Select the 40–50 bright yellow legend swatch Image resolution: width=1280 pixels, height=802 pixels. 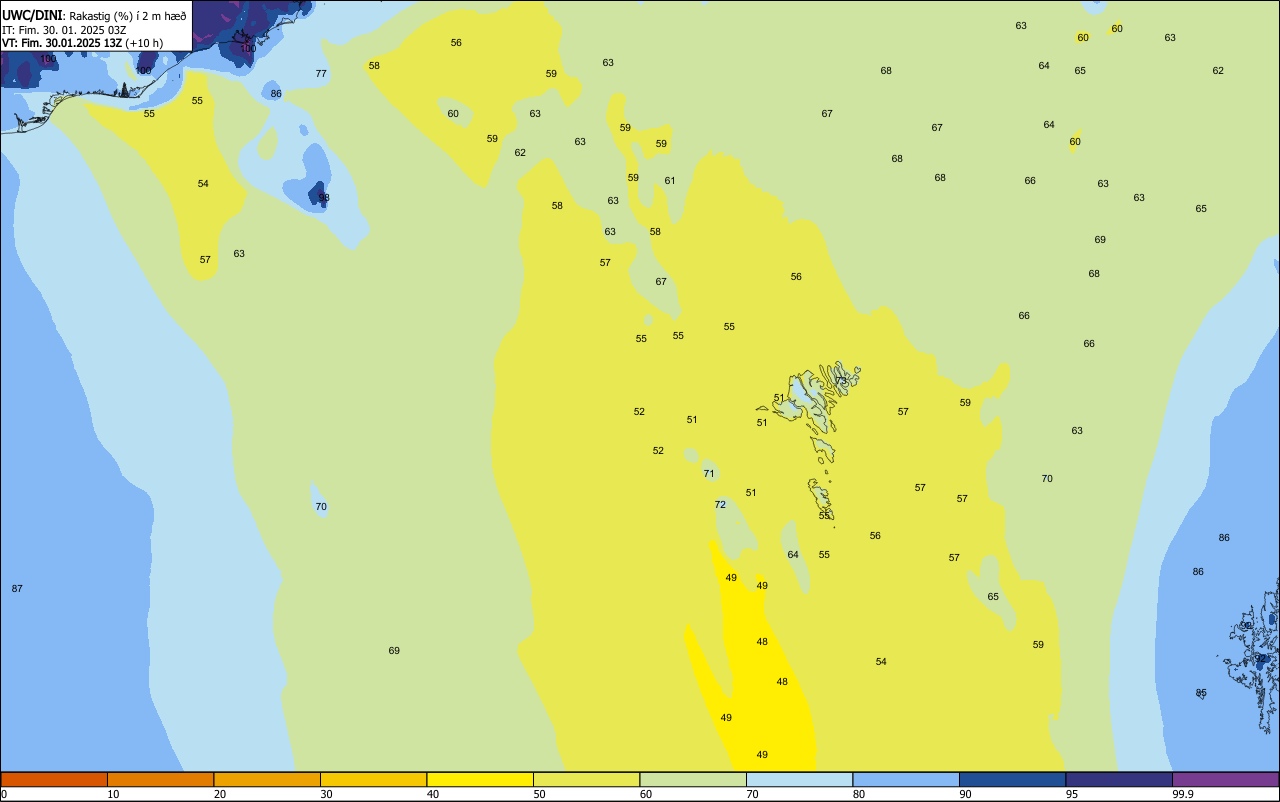480,779
